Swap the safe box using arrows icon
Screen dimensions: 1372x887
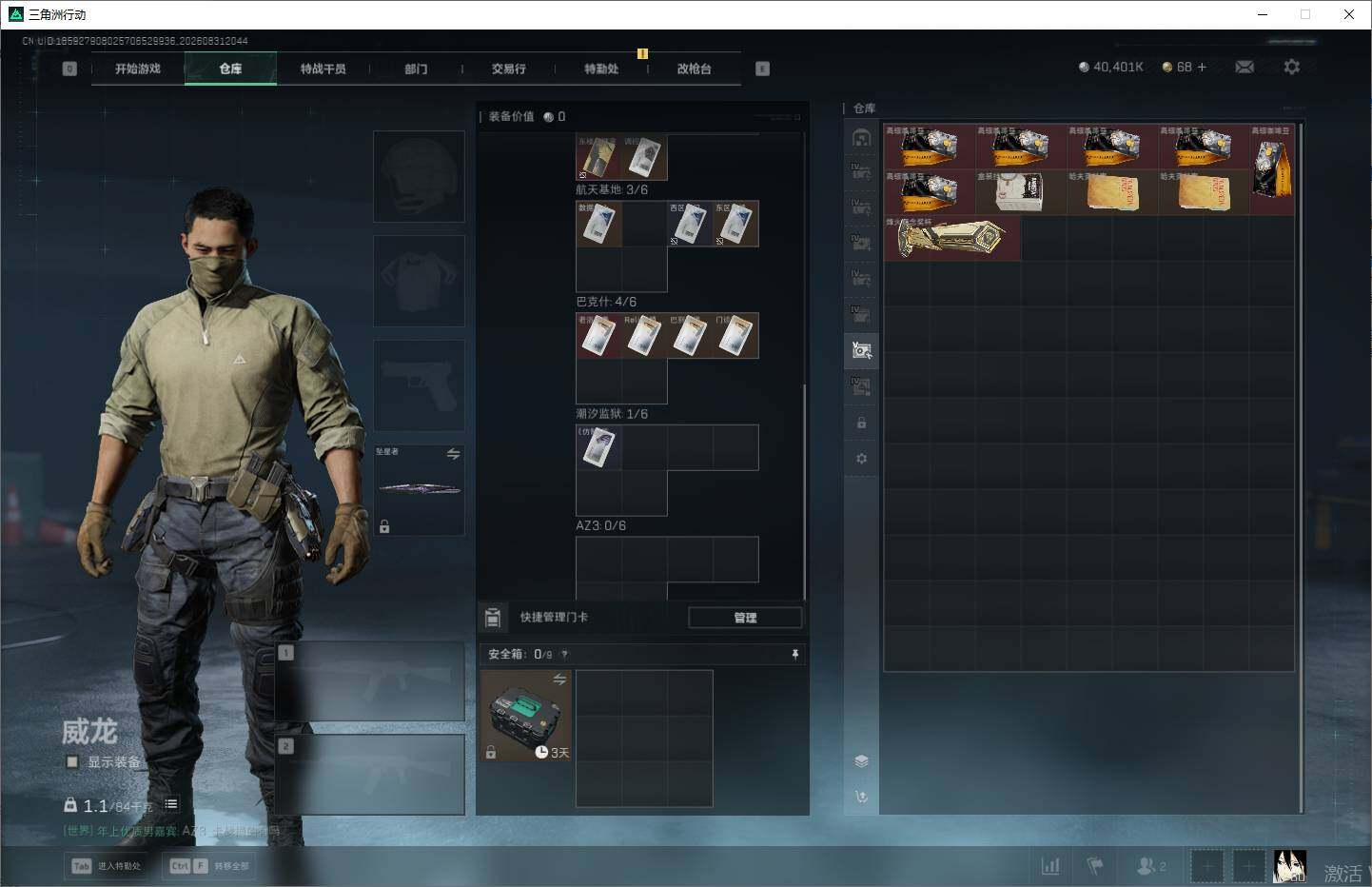[559, 679]
